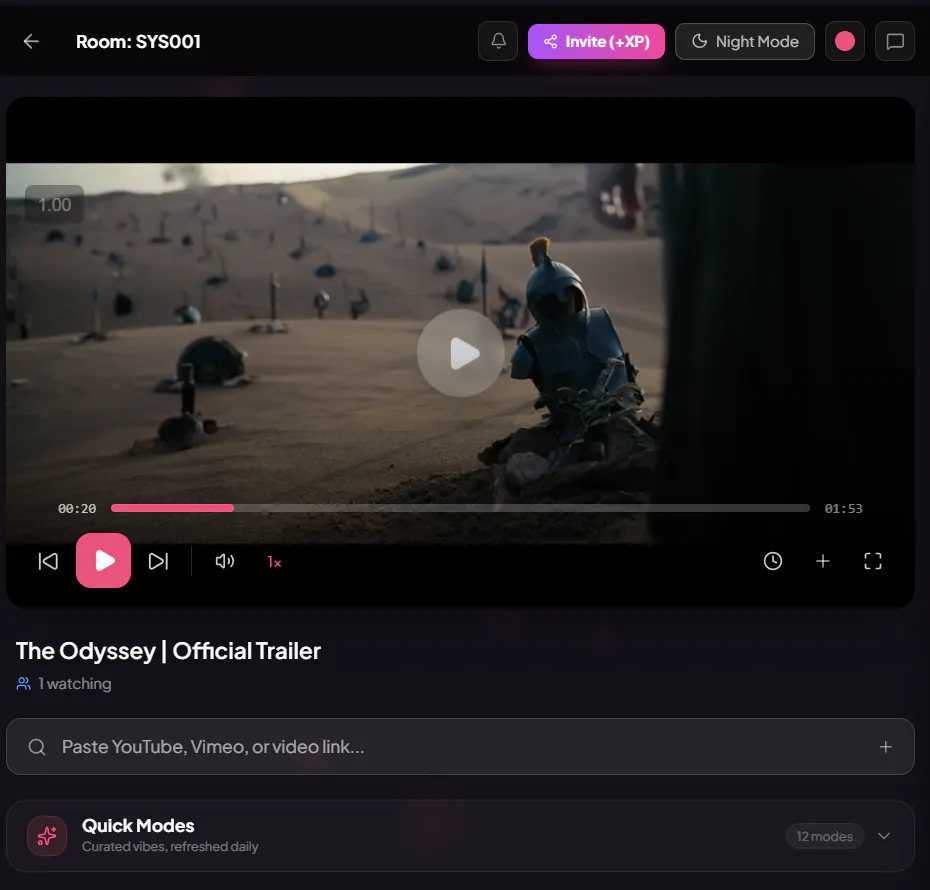Image resolution: width=930 pixels, height=890 pixels.
Task: Open the chat panel icon
Action: [x=894, y=42]
